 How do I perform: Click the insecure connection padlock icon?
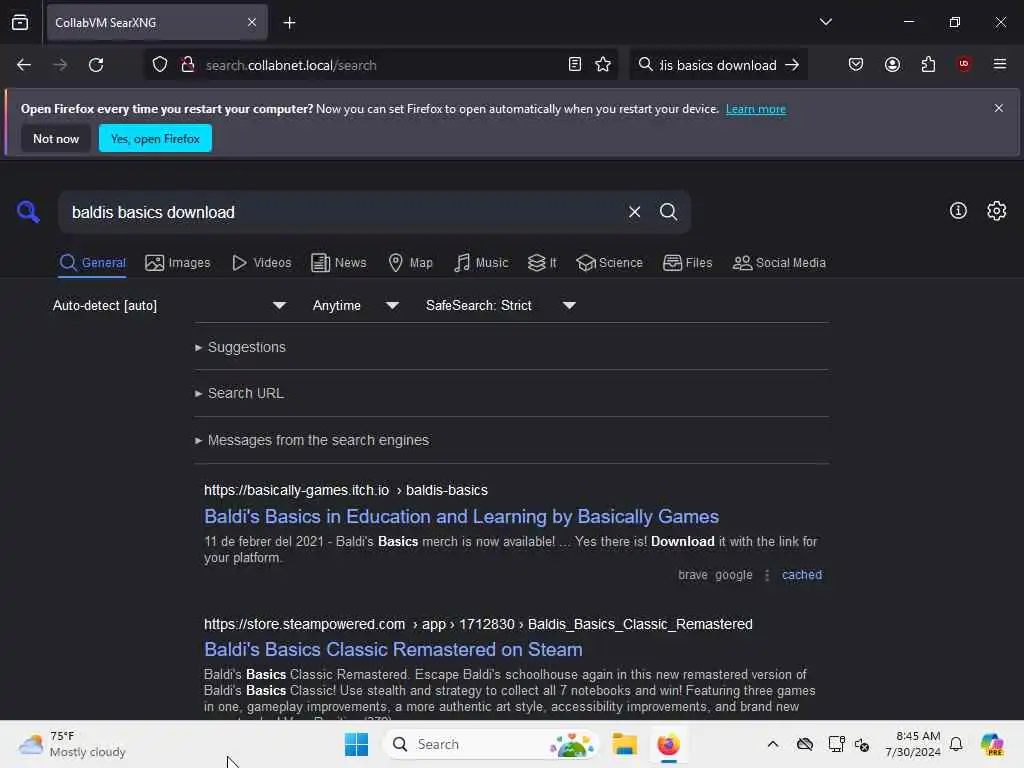pyautogui.click(x=187, y=65)
